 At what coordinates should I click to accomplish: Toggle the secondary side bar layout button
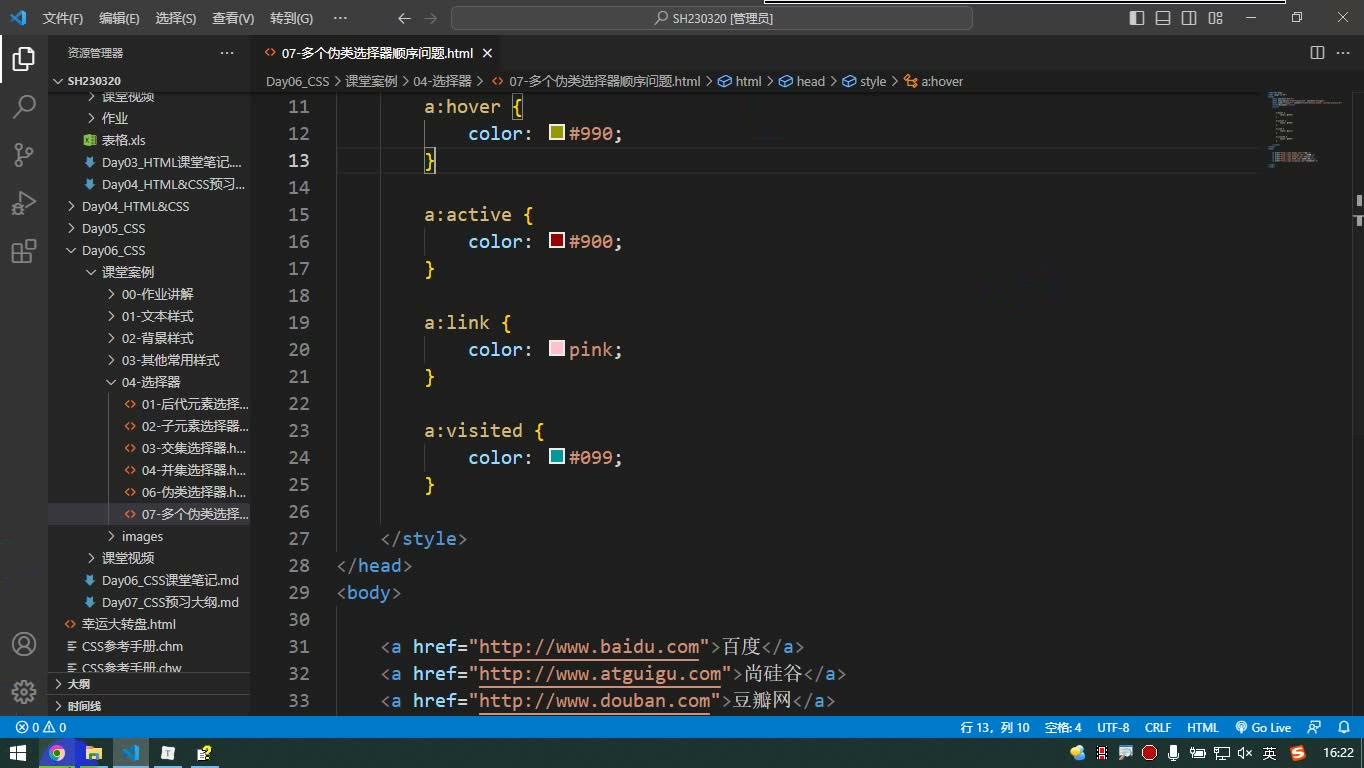(x=1189, y=18)
